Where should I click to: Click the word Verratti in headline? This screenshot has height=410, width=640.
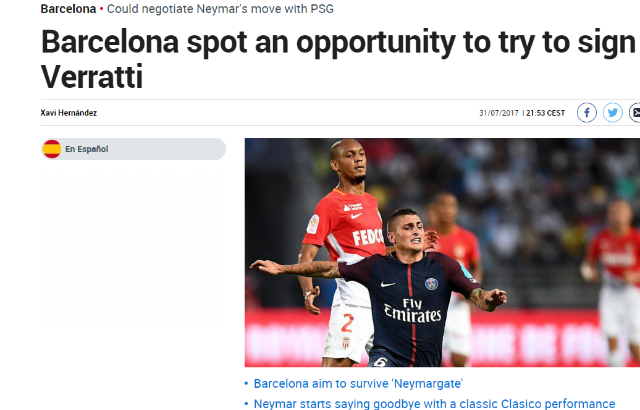[92, 77]
